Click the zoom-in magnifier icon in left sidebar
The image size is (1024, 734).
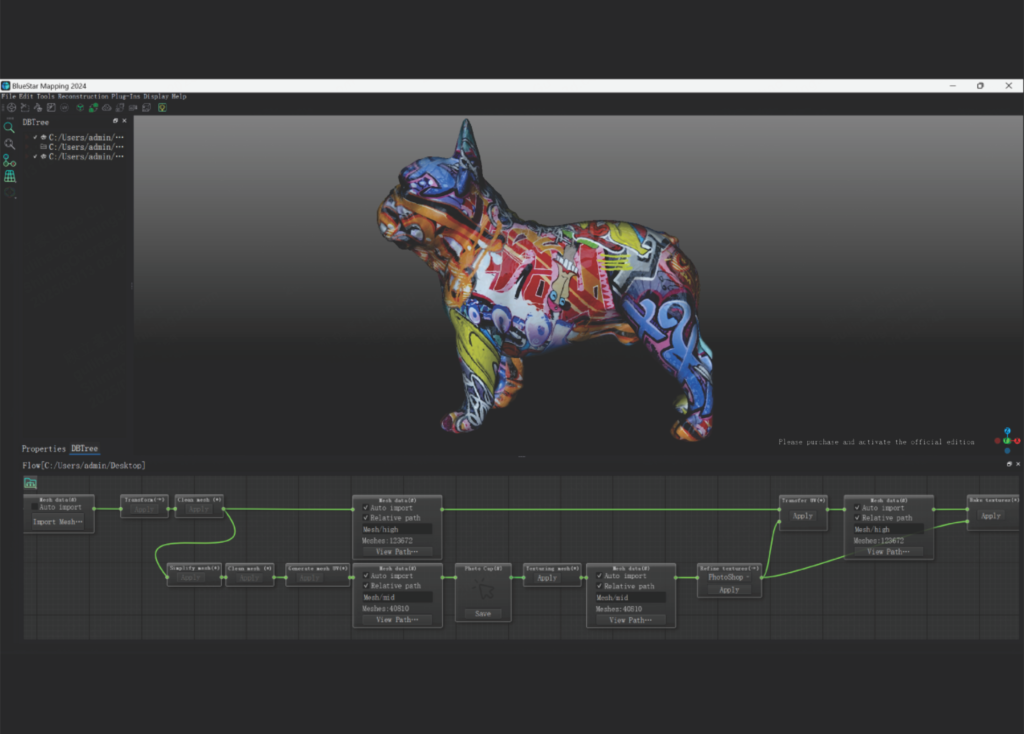click(x=9, y=144)
